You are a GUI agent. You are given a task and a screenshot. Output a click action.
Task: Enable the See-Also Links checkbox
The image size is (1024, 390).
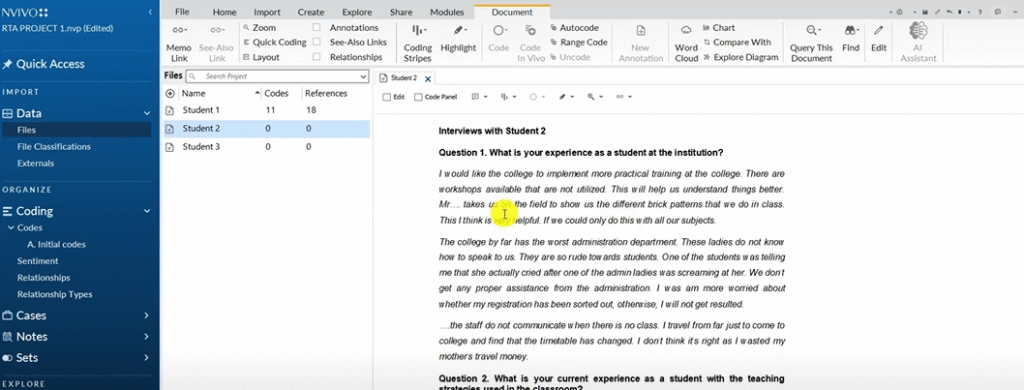[x=317, y=42]
